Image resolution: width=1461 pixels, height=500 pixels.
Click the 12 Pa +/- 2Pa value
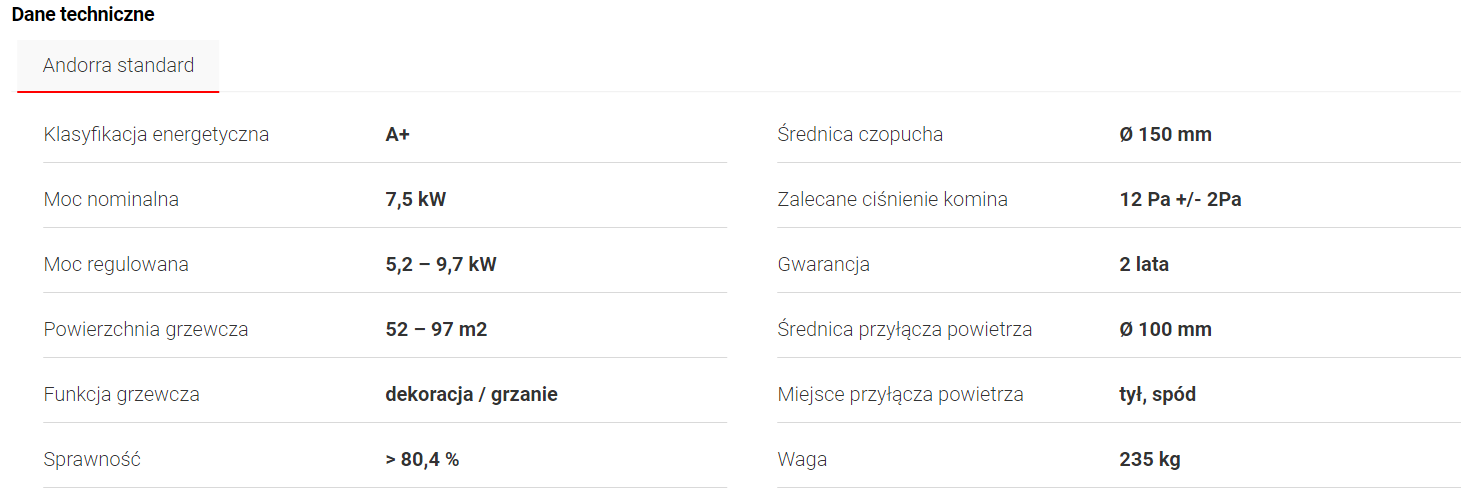point(1180,199)
